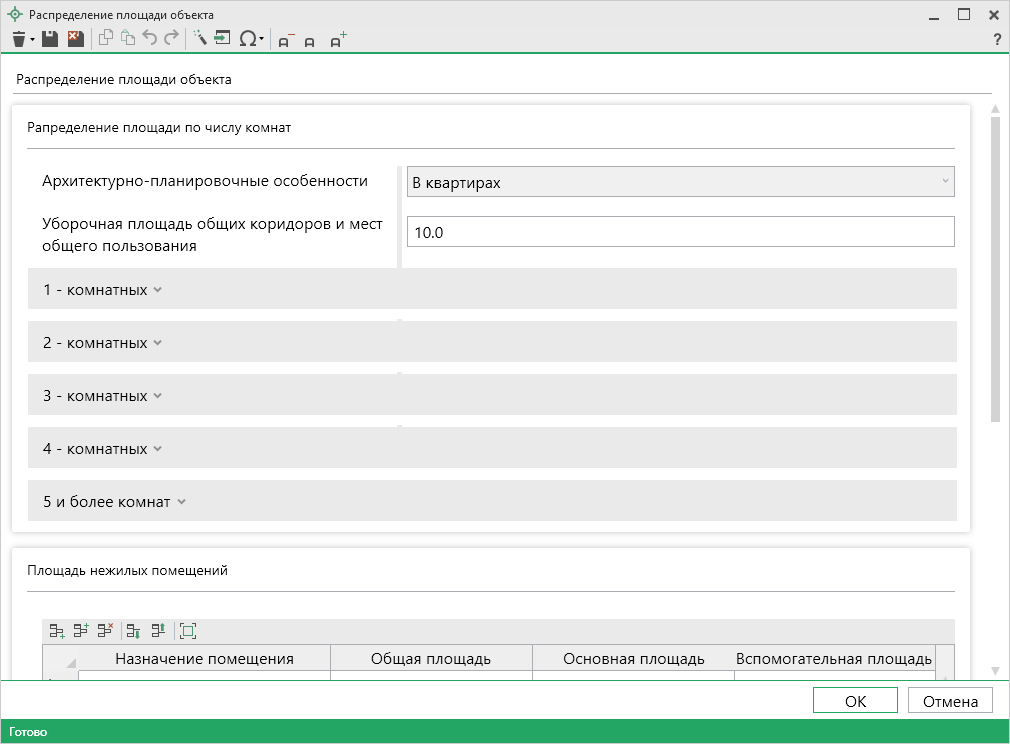Click the save-and-close disk icon with red X
The width and height of the screenshot is (1010, 744).
75,39
